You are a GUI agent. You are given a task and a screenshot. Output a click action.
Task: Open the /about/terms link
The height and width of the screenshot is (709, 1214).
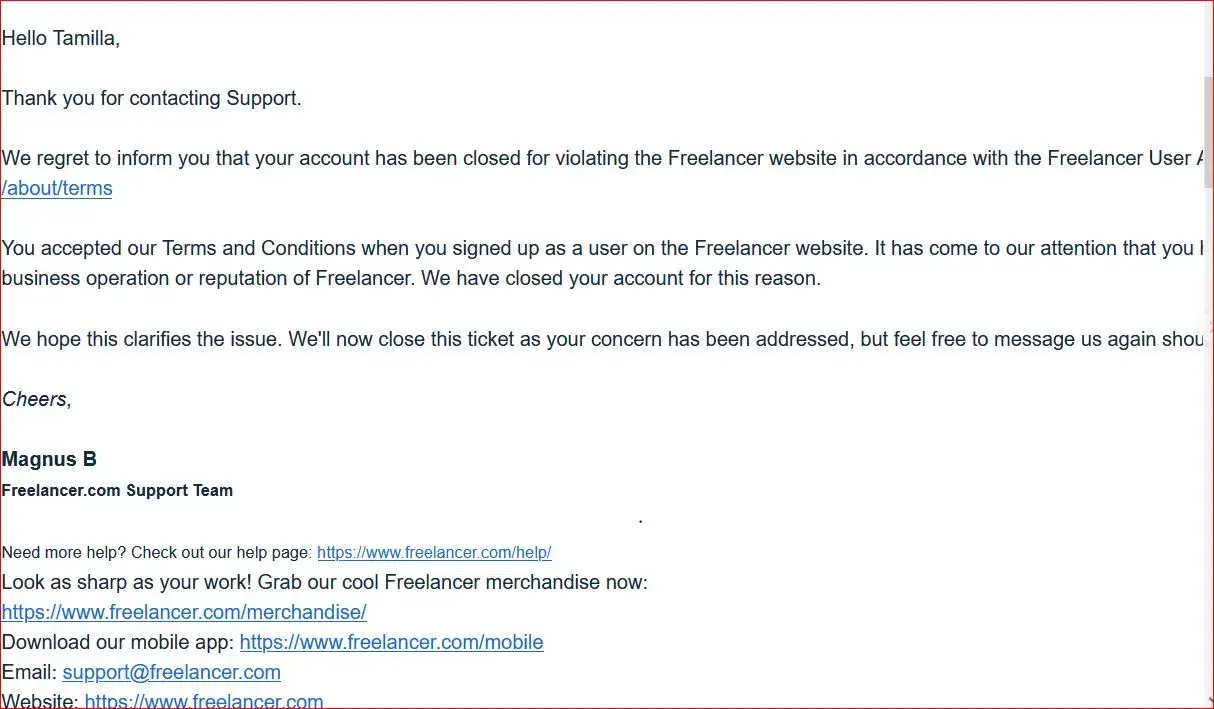(x=57, y=188)
